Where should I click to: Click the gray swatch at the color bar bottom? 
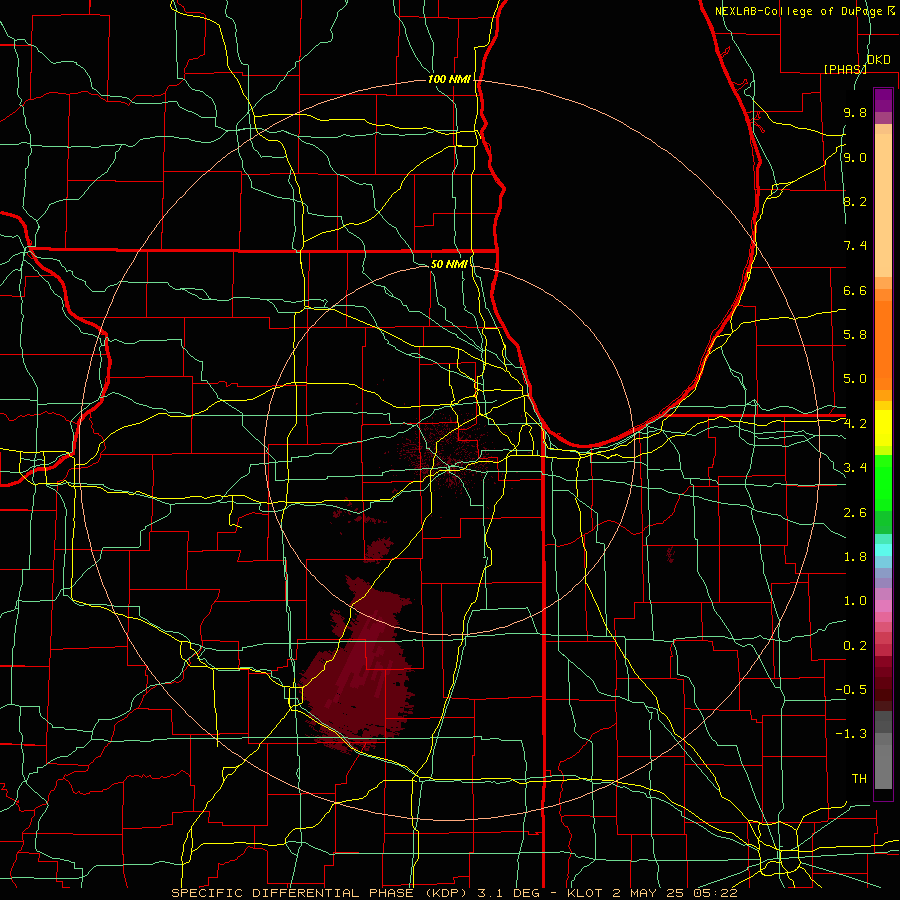(x=883, y=767)
